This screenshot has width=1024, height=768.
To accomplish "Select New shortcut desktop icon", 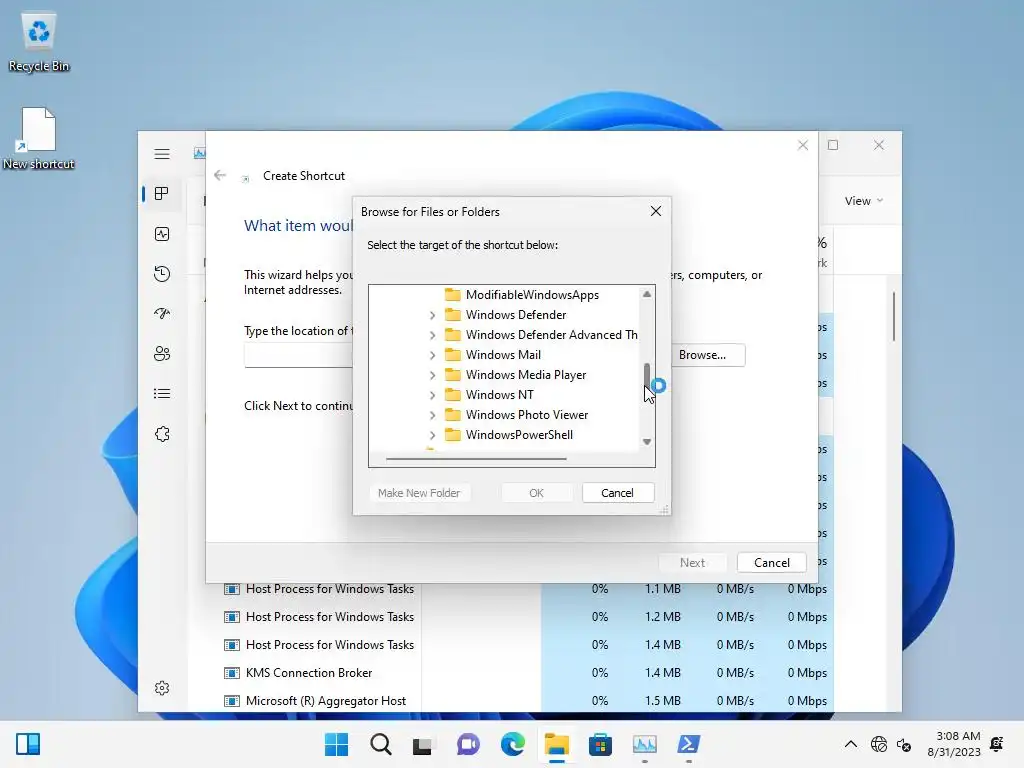I will click(39, 139).
